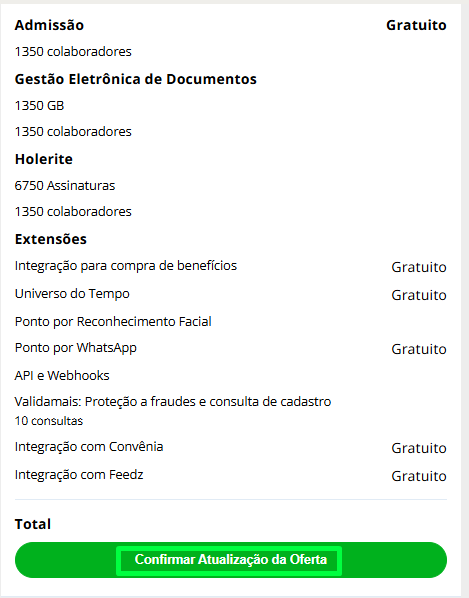This screenshot has width=469, height=598.
Task: Select the Integração com Feedz item
Action: pos(79,475)
